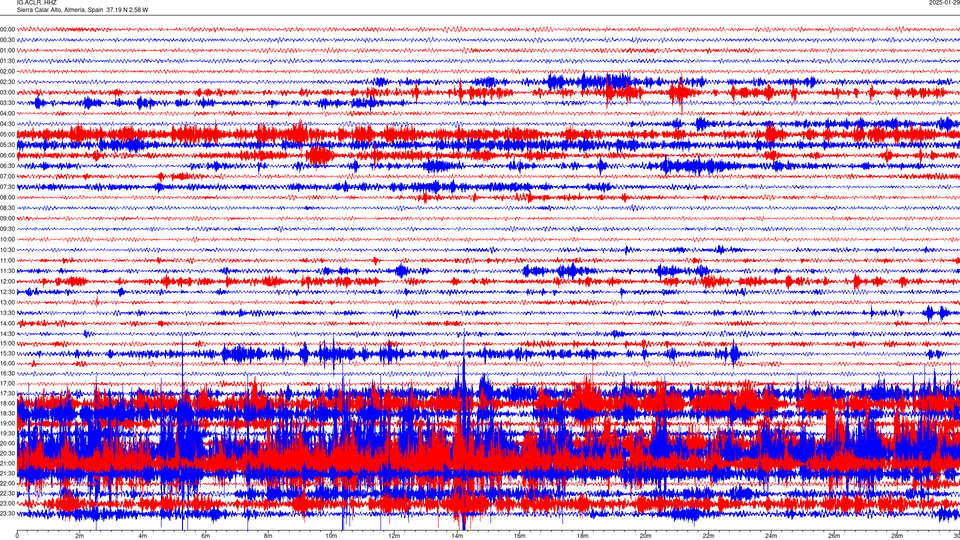Select the 12:00 time row label
Screen dimensions: 960x540
7,281
